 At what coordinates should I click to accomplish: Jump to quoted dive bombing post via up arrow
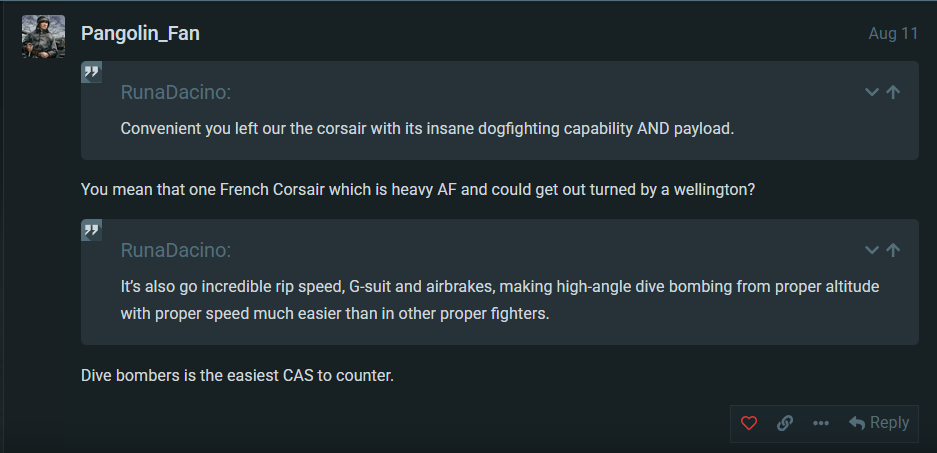click(893, 250)
